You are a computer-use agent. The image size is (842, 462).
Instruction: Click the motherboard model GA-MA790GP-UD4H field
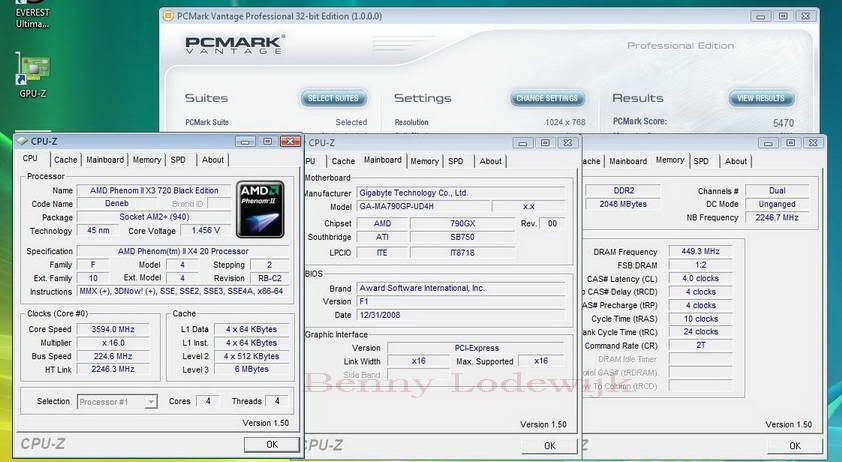(424, 206)
